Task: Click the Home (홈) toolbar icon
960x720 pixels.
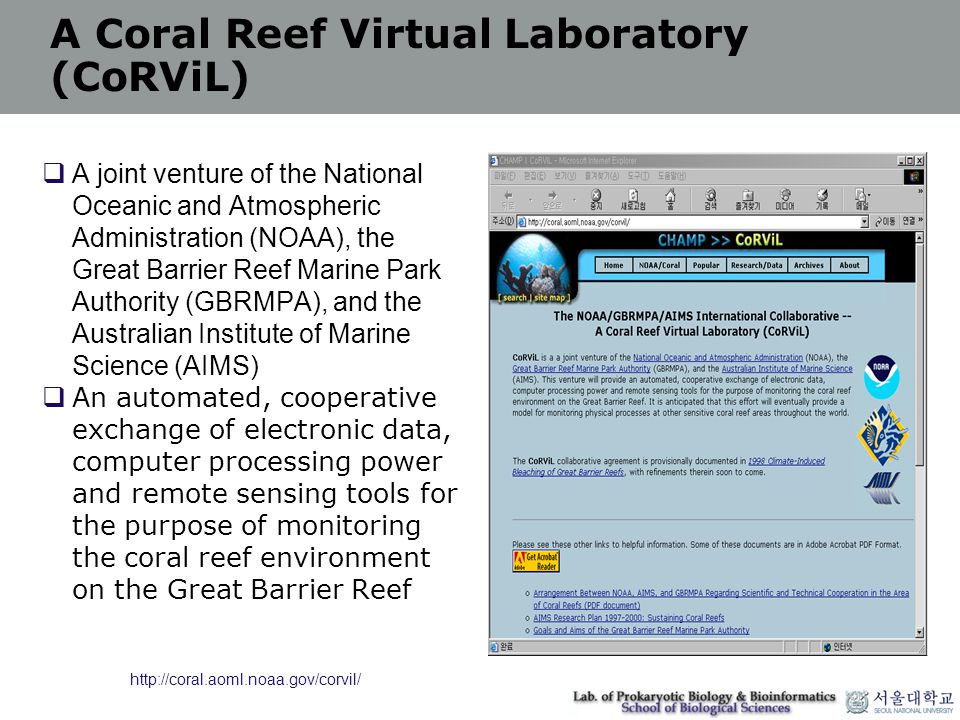Action: pos(670,199)
